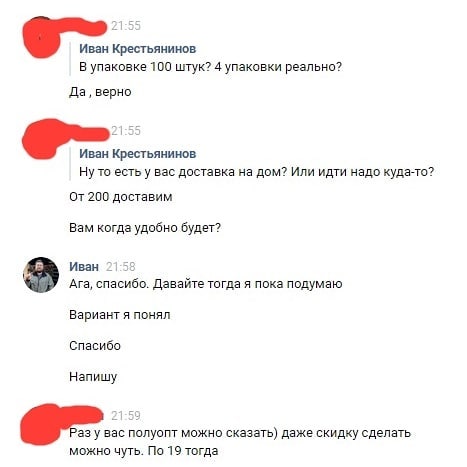The height and width of the screenshot is (467, 467).
Task: Select the message 'Вариант я понял'
Action: pyautogui.click(x=120, y=315)
